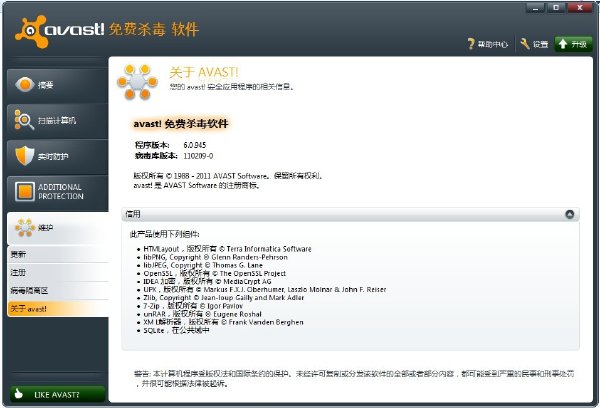600x408 pixels.
Task: Click the 警告 warning notice text
Action: (354, 379)
